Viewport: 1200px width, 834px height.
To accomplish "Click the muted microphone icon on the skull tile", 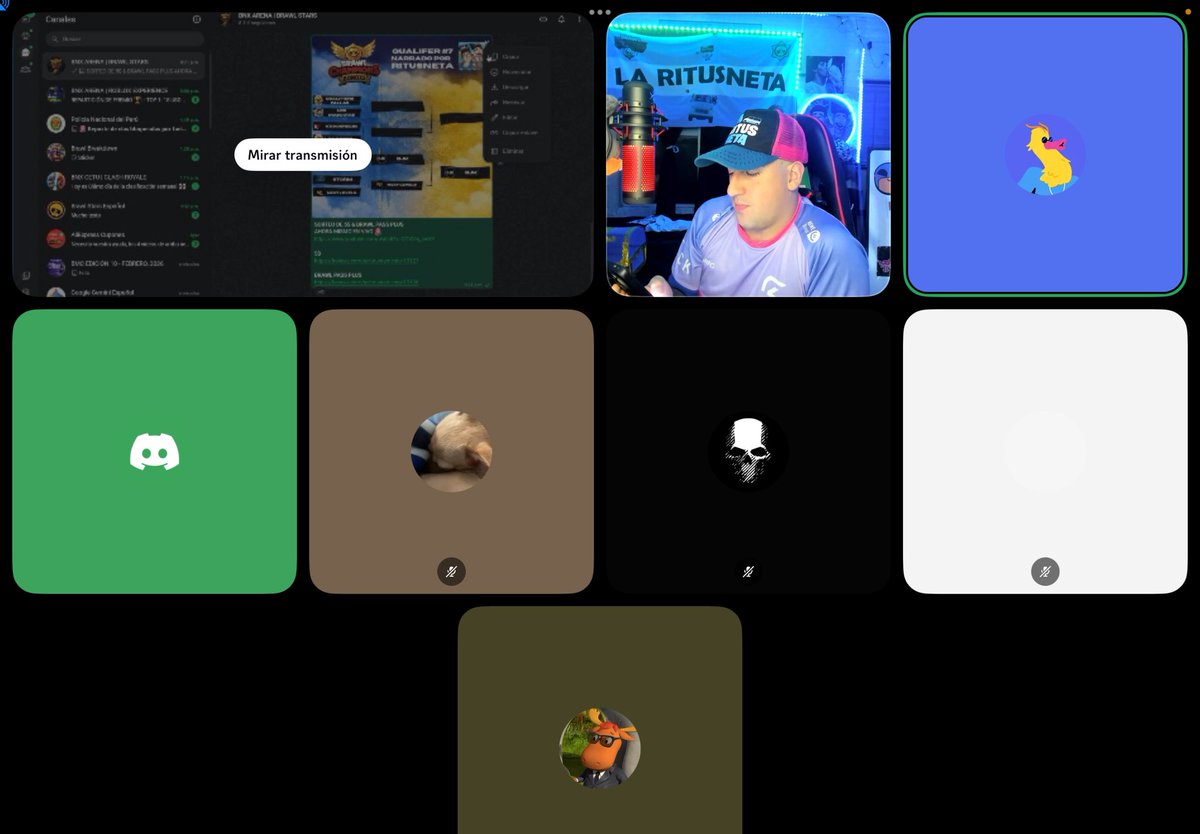I will coord(748,572).
